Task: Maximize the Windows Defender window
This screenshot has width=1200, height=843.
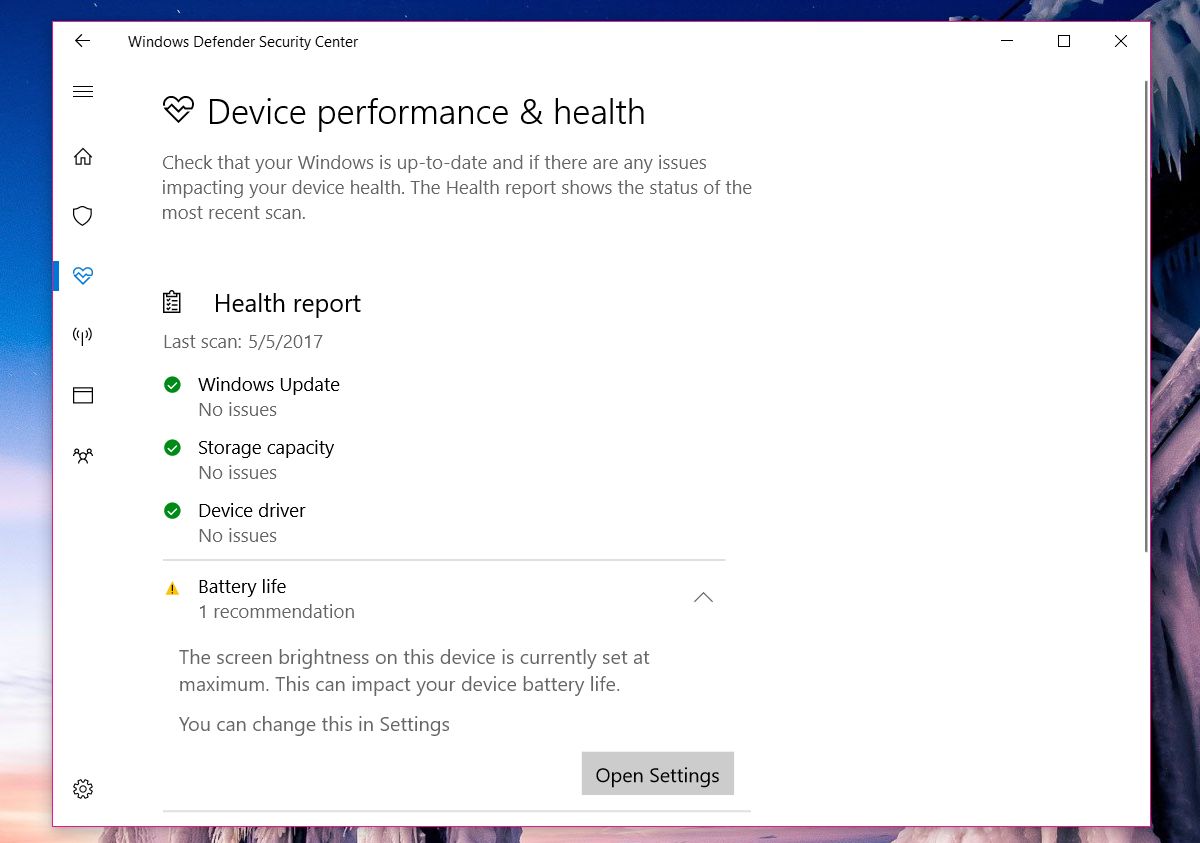Action: tap(1064, 41)
